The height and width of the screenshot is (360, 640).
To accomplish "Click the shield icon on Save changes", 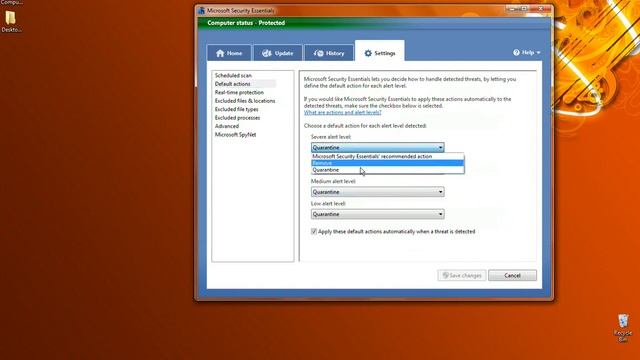I will click(x=445, y=276).
